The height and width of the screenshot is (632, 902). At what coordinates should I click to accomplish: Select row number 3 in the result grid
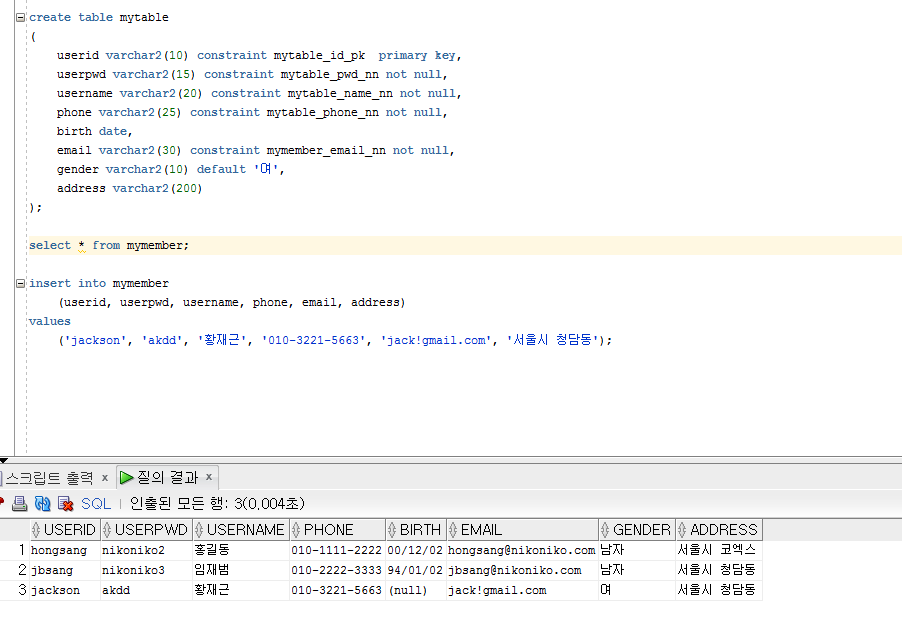[x=15, y=591]
